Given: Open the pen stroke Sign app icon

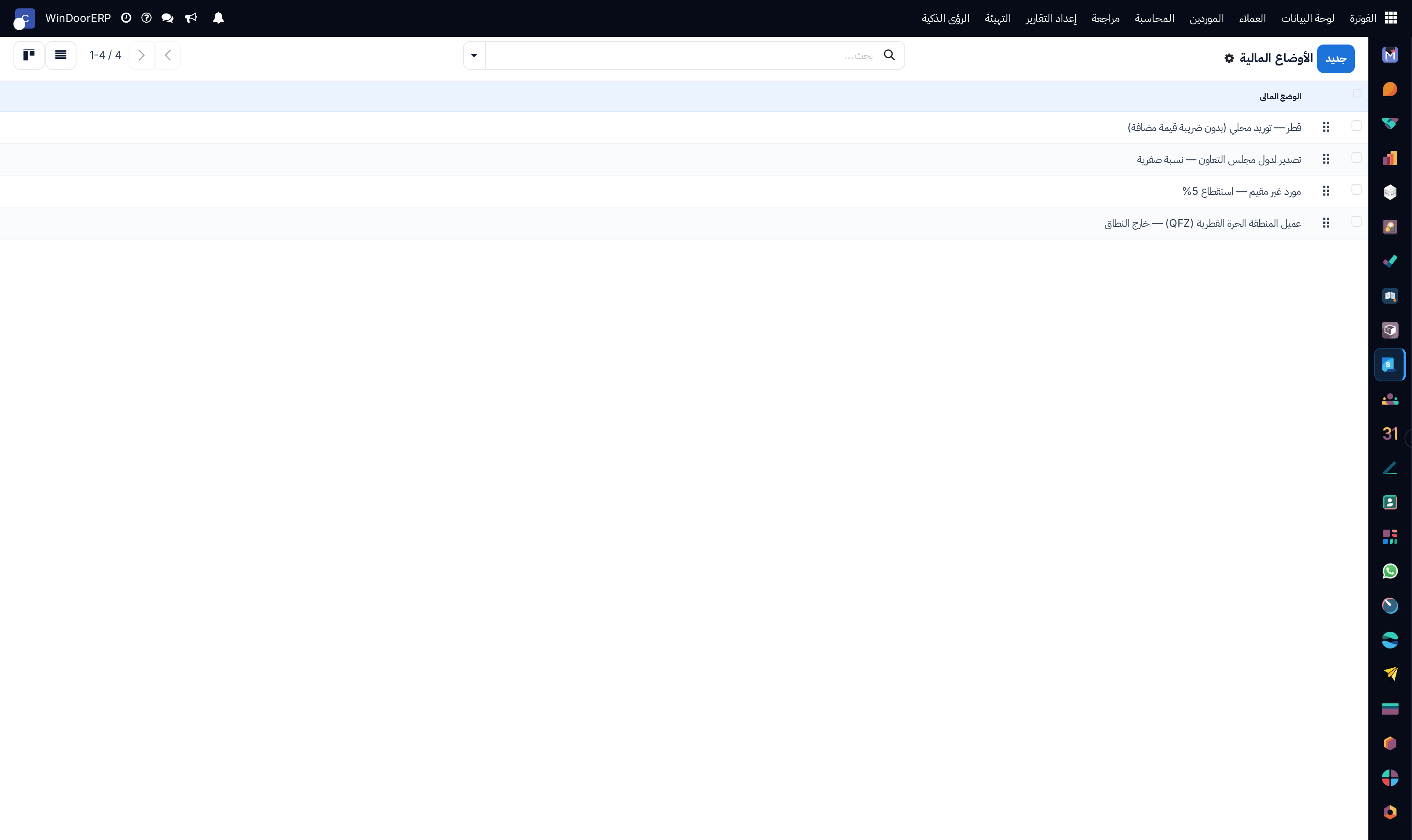Looking at the screenshot, I should coord(1389,468).
